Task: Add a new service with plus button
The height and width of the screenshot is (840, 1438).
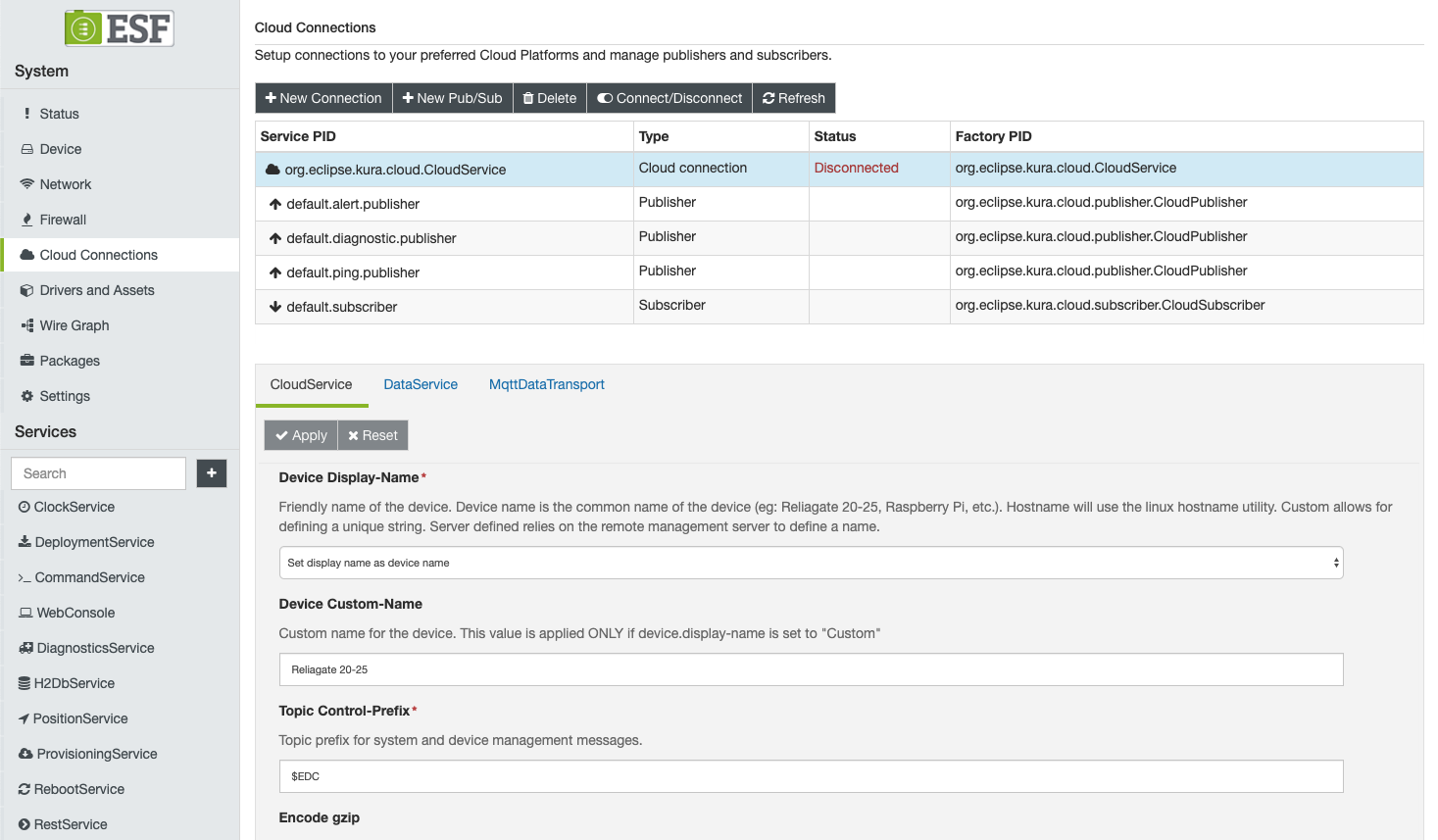Action: pos(212,473)
